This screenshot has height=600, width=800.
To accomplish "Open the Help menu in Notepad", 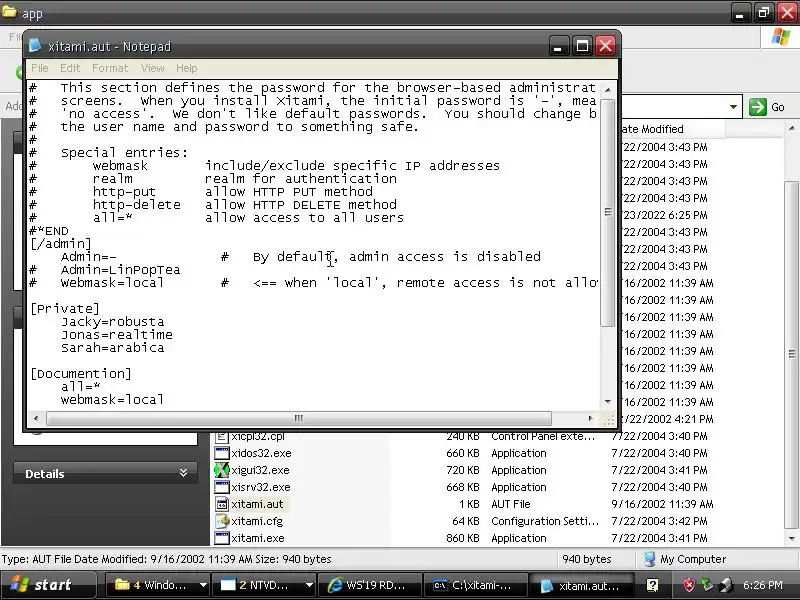I will click(x=187, y=68).
